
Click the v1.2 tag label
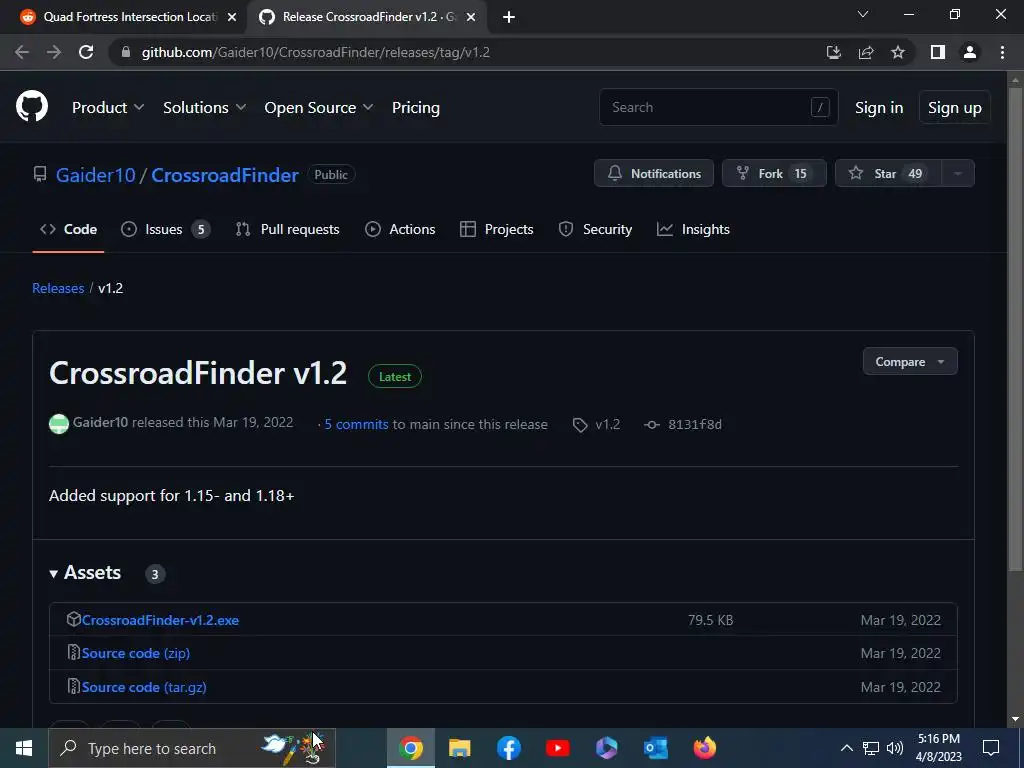tap(607, 424)
